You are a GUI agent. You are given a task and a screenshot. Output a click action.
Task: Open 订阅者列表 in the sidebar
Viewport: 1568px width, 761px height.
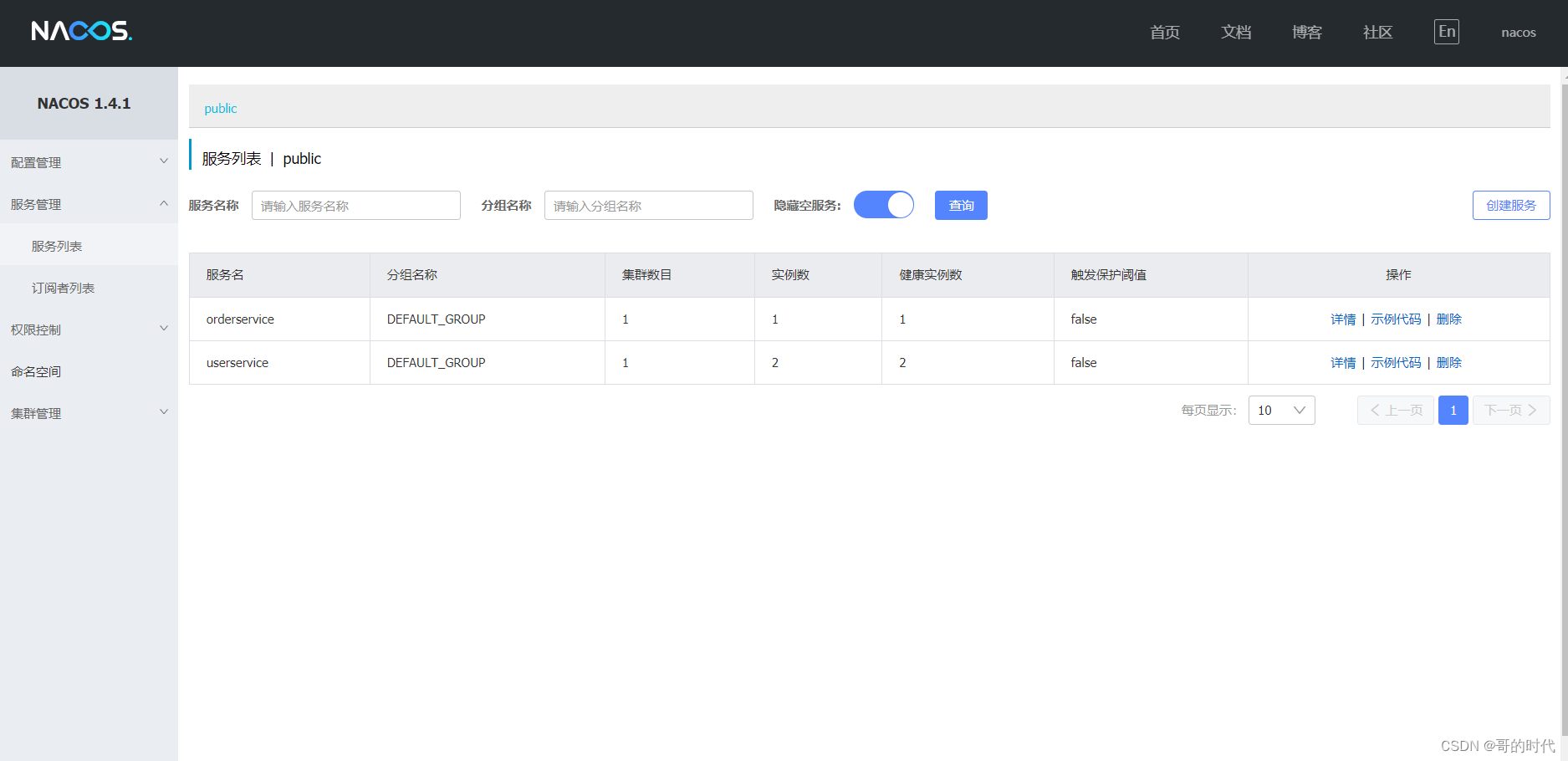click(x=89, y=288)
